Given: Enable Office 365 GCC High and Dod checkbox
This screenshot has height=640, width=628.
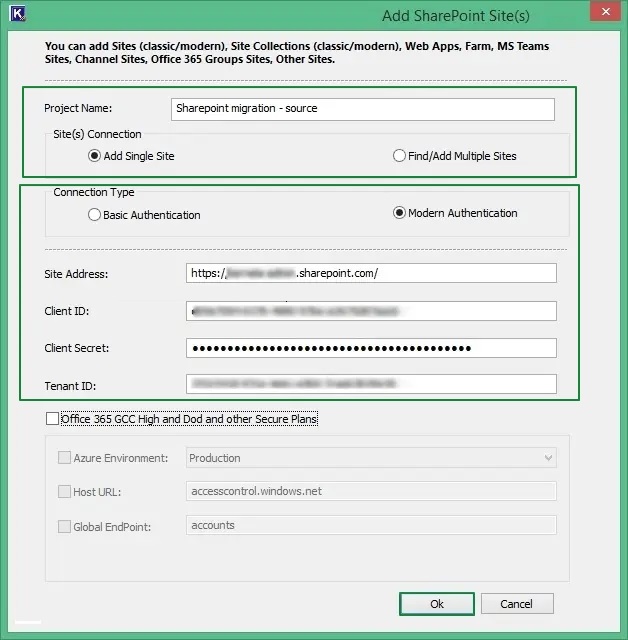Looking at the screenshot, I should pos(52,419).
